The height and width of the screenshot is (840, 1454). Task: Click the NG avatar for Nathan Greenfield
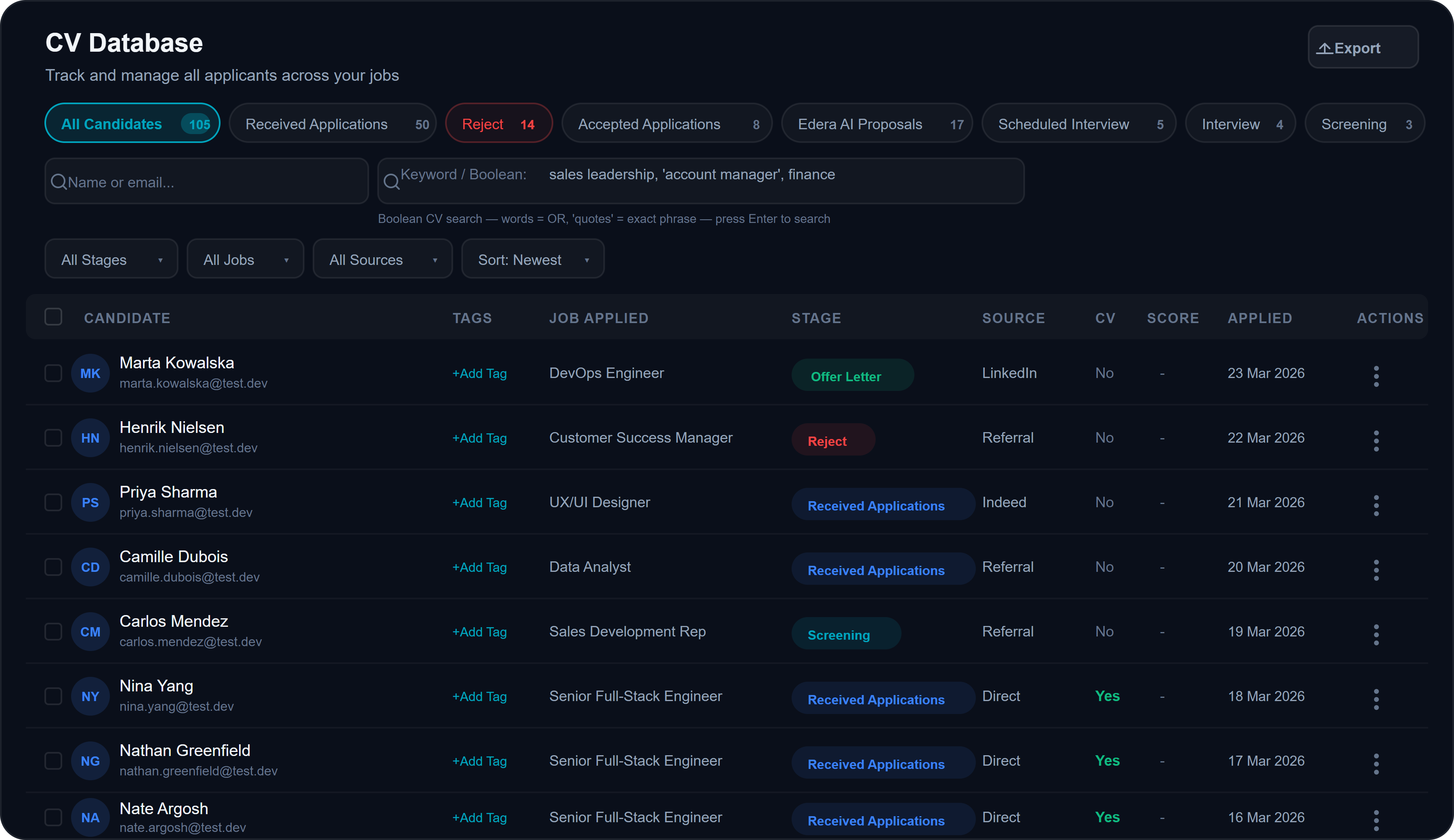click(90, 761)
